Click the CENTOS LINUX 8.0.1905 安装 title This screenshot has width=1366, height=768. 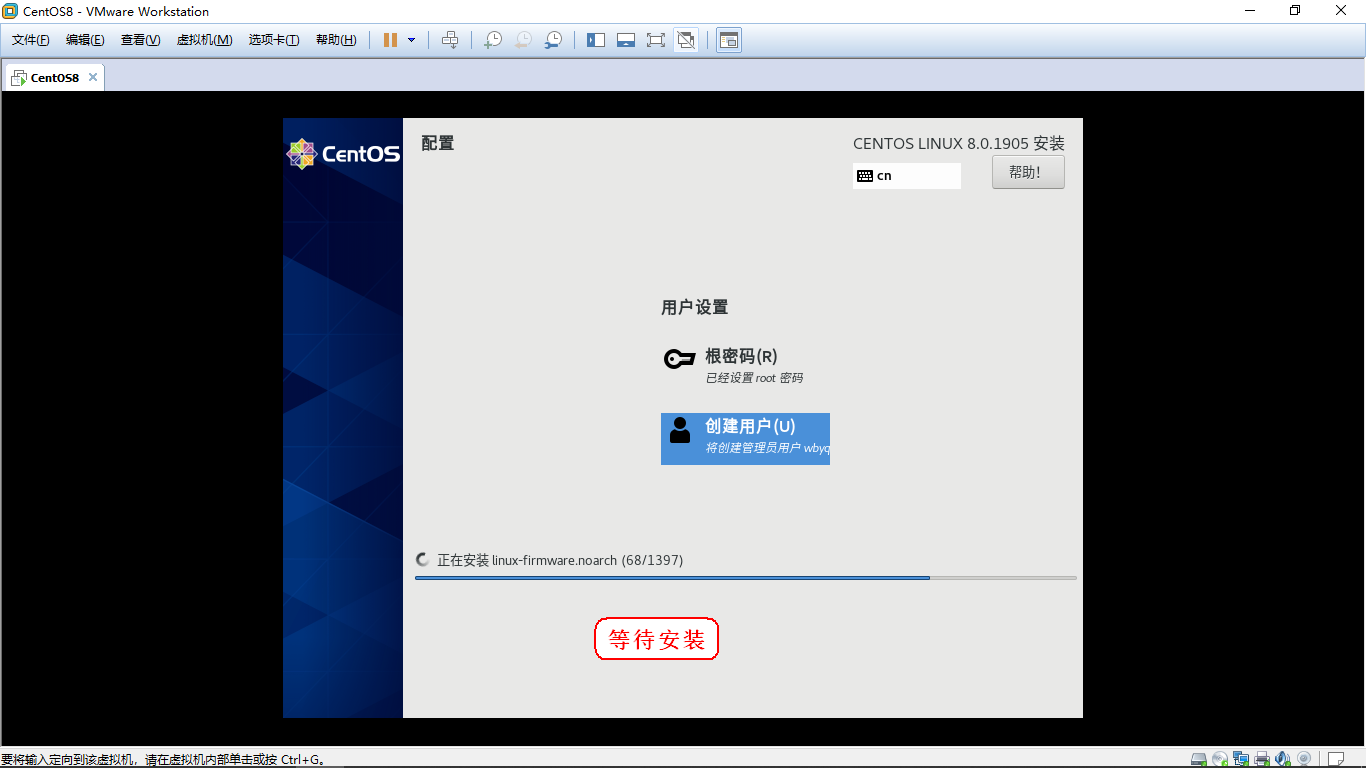click(959, 144)
